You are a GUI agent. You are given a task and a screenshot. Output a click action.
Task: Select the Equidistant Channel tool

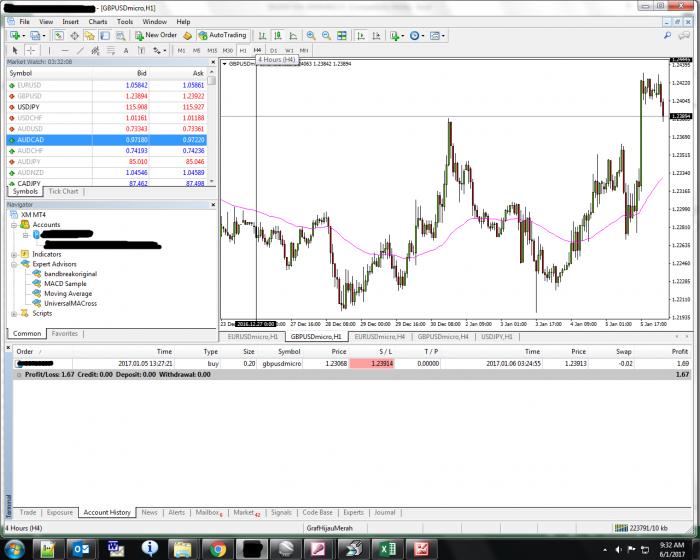95,50
